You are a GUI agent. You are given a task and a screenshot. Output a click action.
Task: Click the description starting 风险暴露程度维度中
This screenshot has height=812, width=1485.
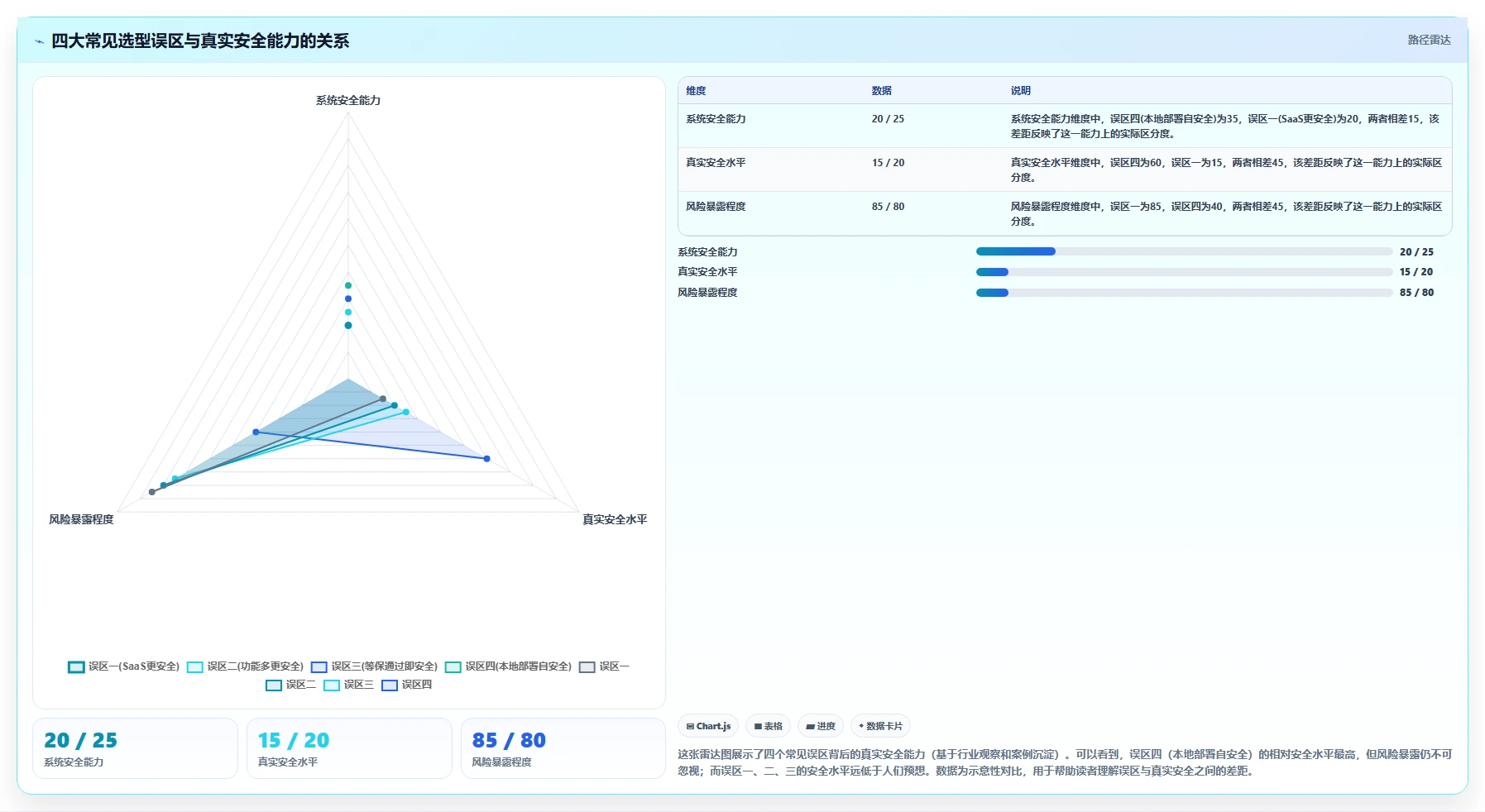(x=1226, y=214)
